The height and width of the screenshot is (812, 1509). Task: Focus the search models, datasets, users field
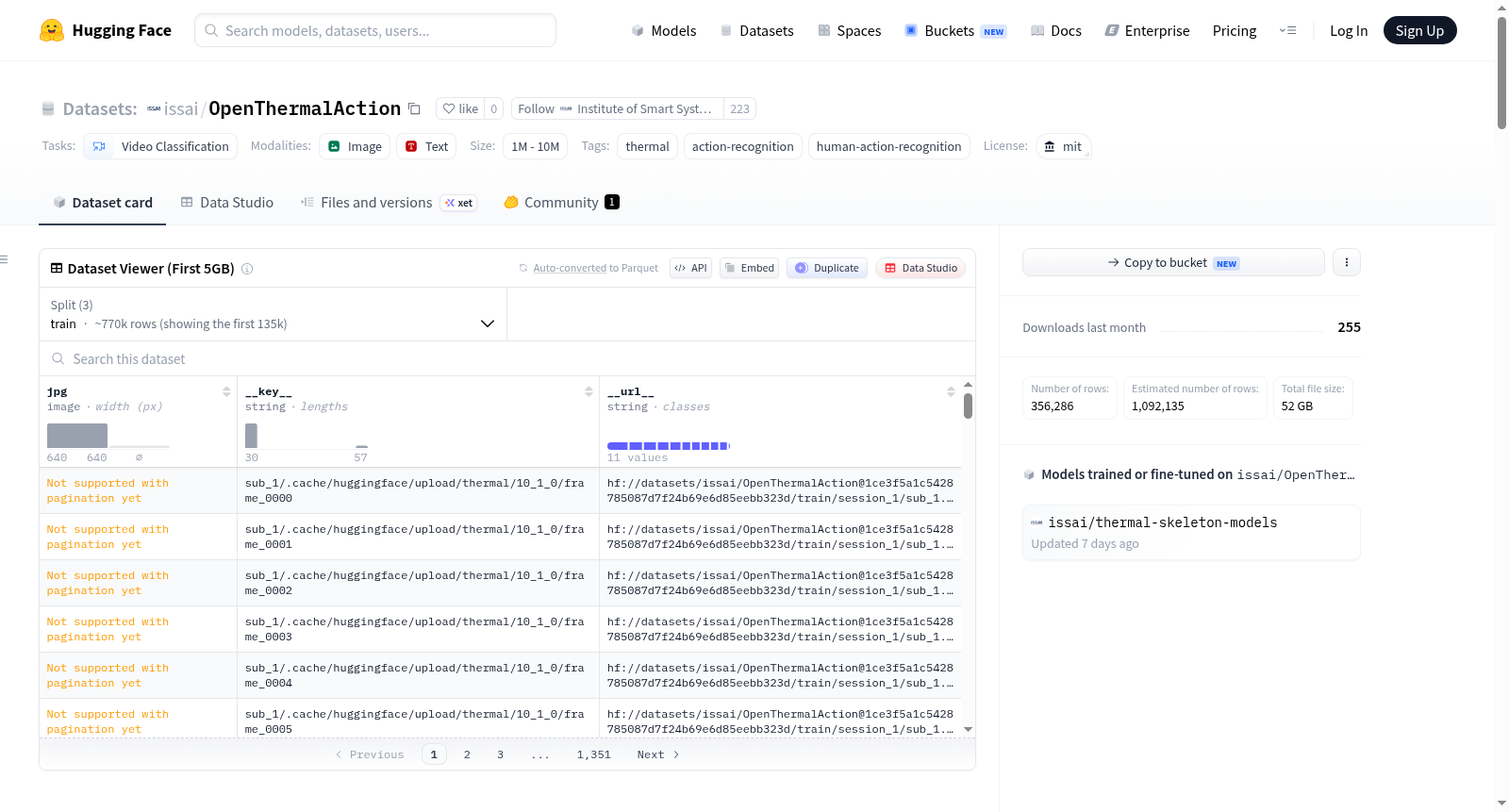(x=375, y=30)
